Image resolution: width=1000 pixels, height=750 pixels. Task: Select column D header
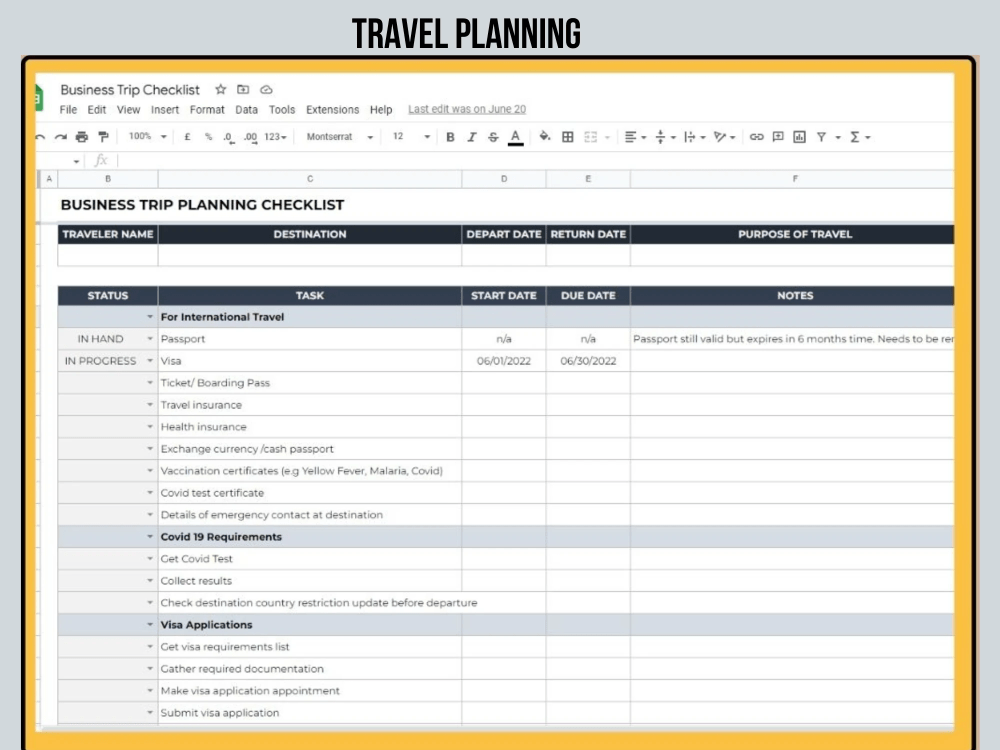coord(504,179)
